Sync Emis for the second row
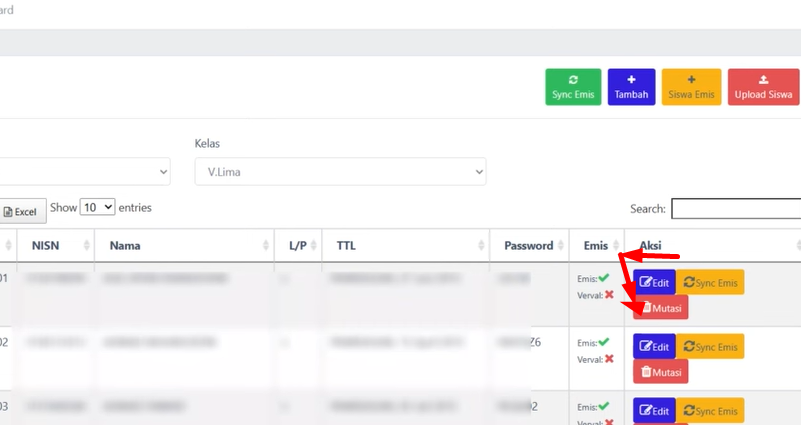The width and height of the screenshot is (801, 425). [710, 347]
